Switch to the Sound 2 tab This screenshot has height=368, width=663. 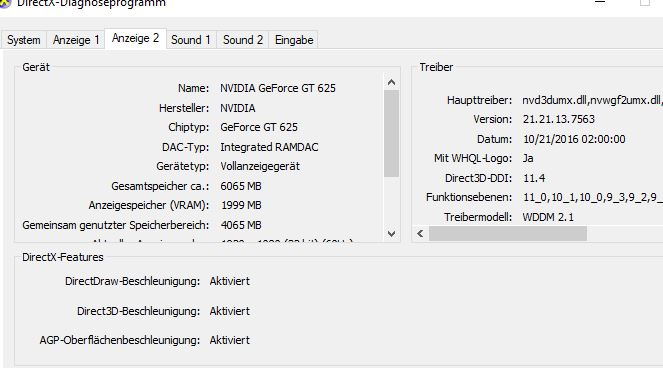243,40
